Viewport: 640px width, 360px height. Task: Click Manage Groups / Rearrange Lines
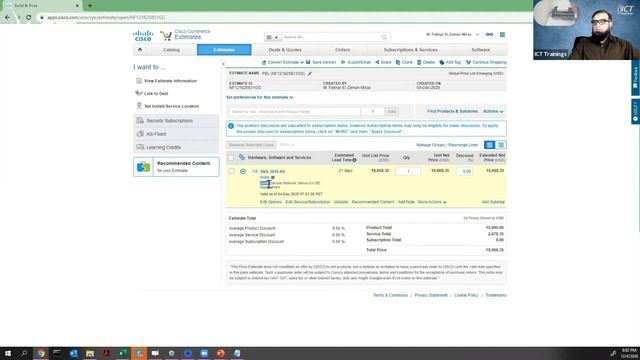tap(447, 145)
